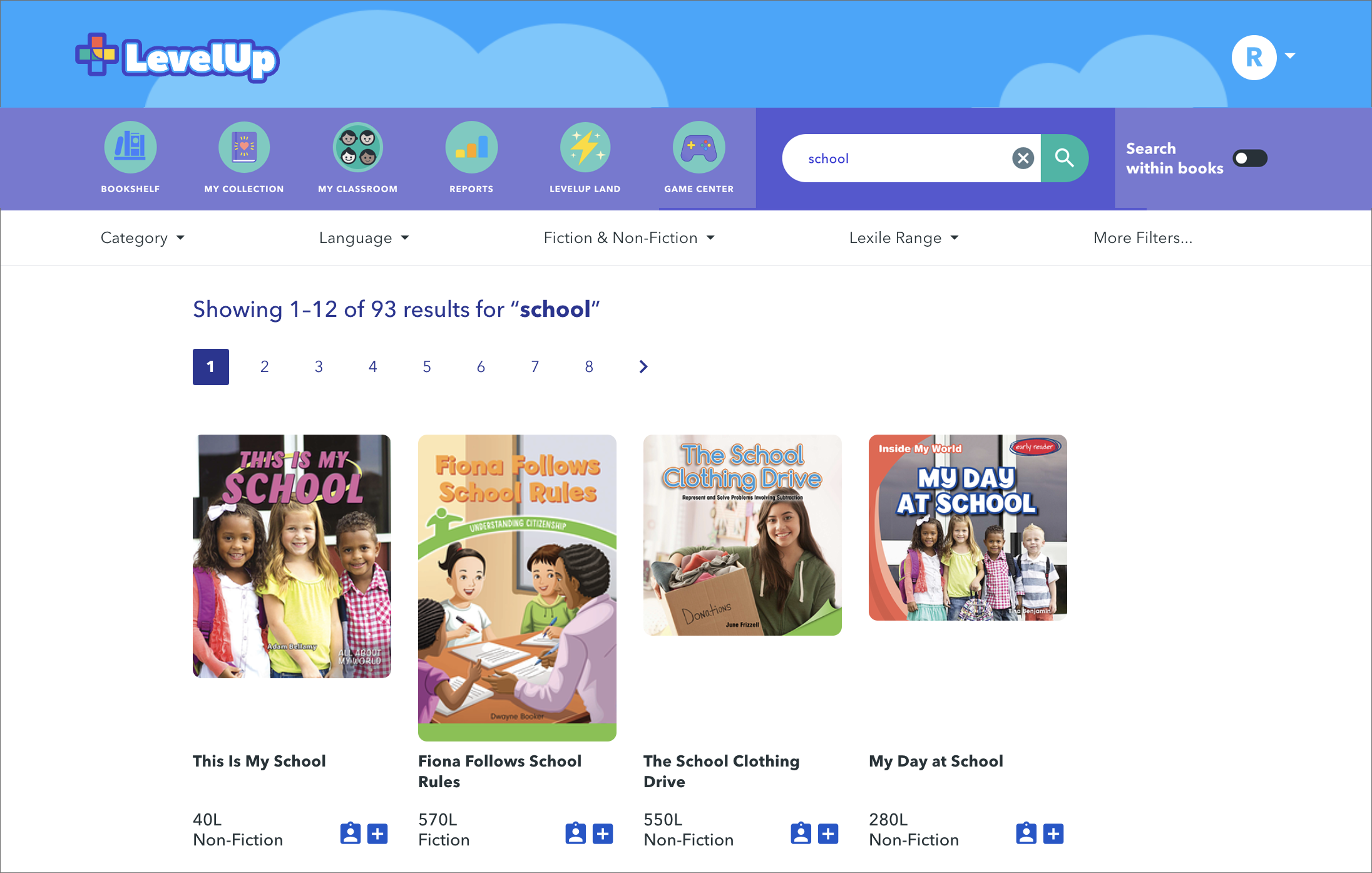
Task: Click the school search input field
Action: click(901, 158)
